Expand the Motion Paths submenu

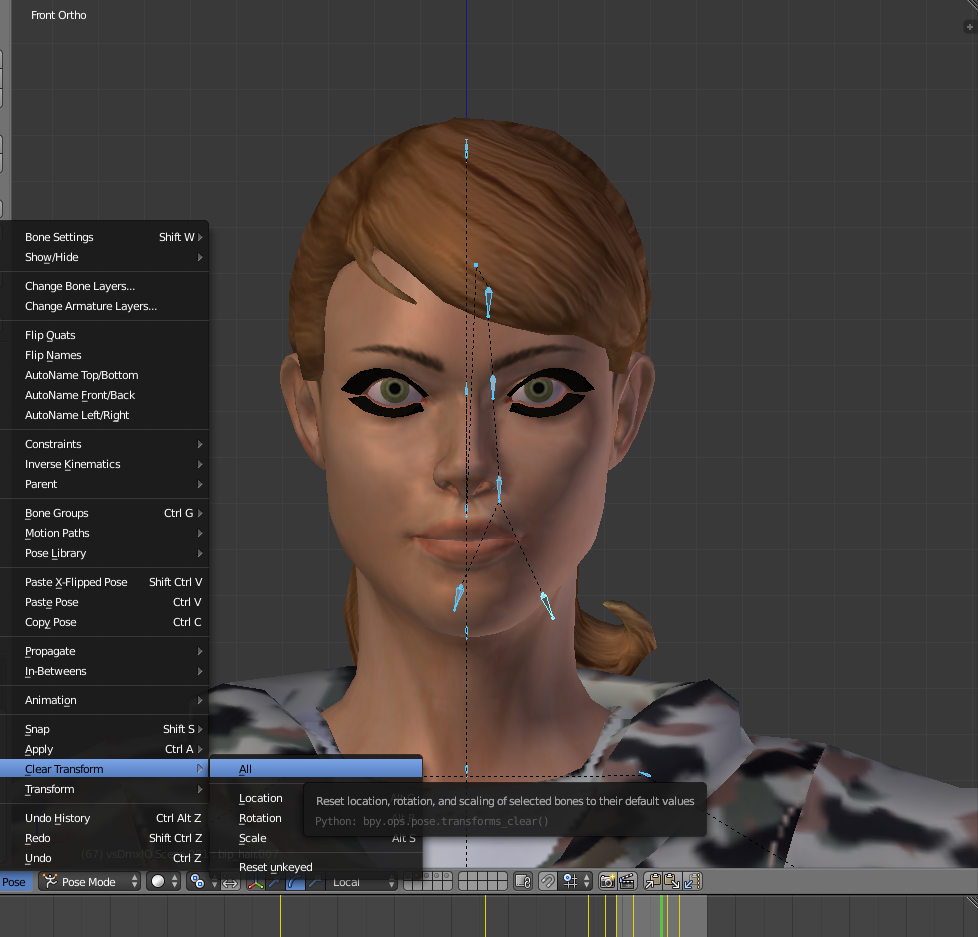point(104,533)
